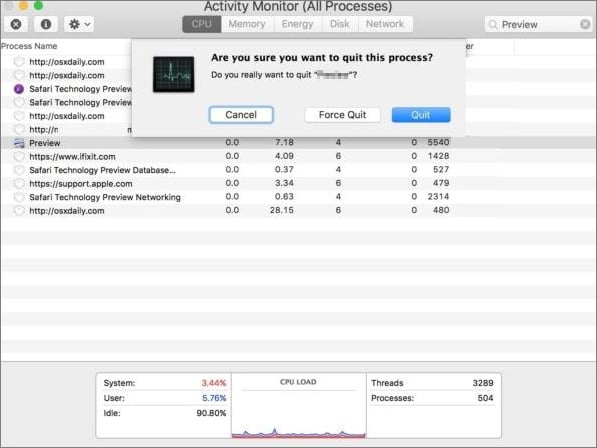
Task: Switch to the CPU tab
Action: tap(201, 24)
